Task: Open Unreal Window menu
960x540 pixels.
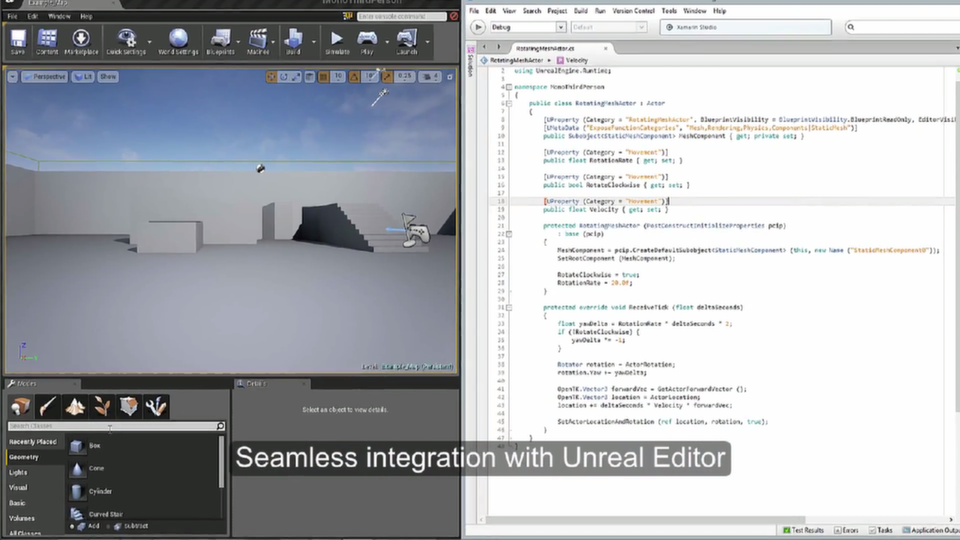Action: (59, 17)
